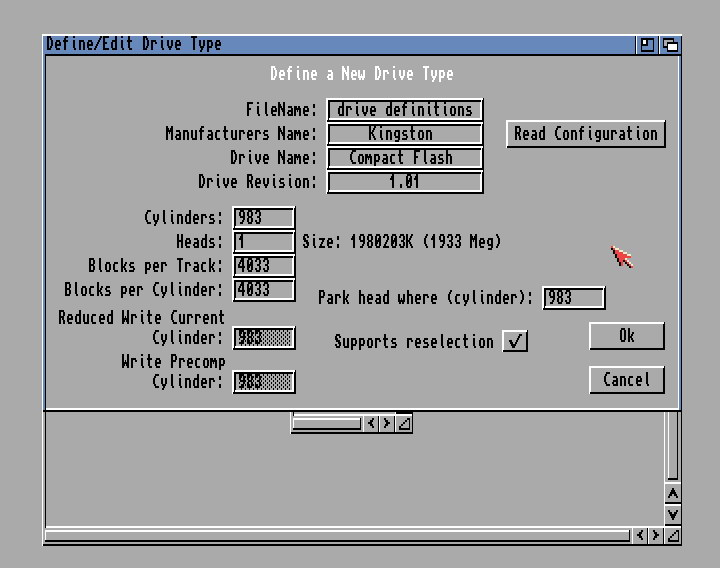Cancel the drive type definition
The image size is (720, 568).
[x=626, y=380]
